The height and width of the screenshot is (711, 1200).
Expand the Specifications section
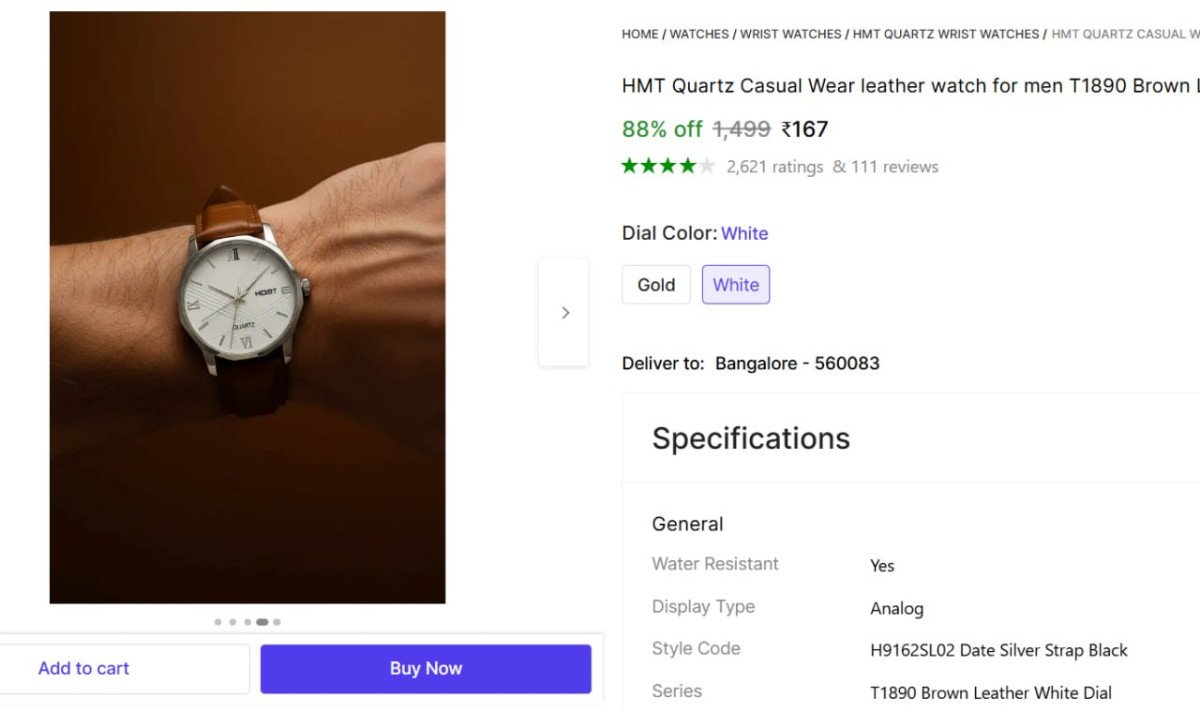pyautogui.click(x=751, y=438)
